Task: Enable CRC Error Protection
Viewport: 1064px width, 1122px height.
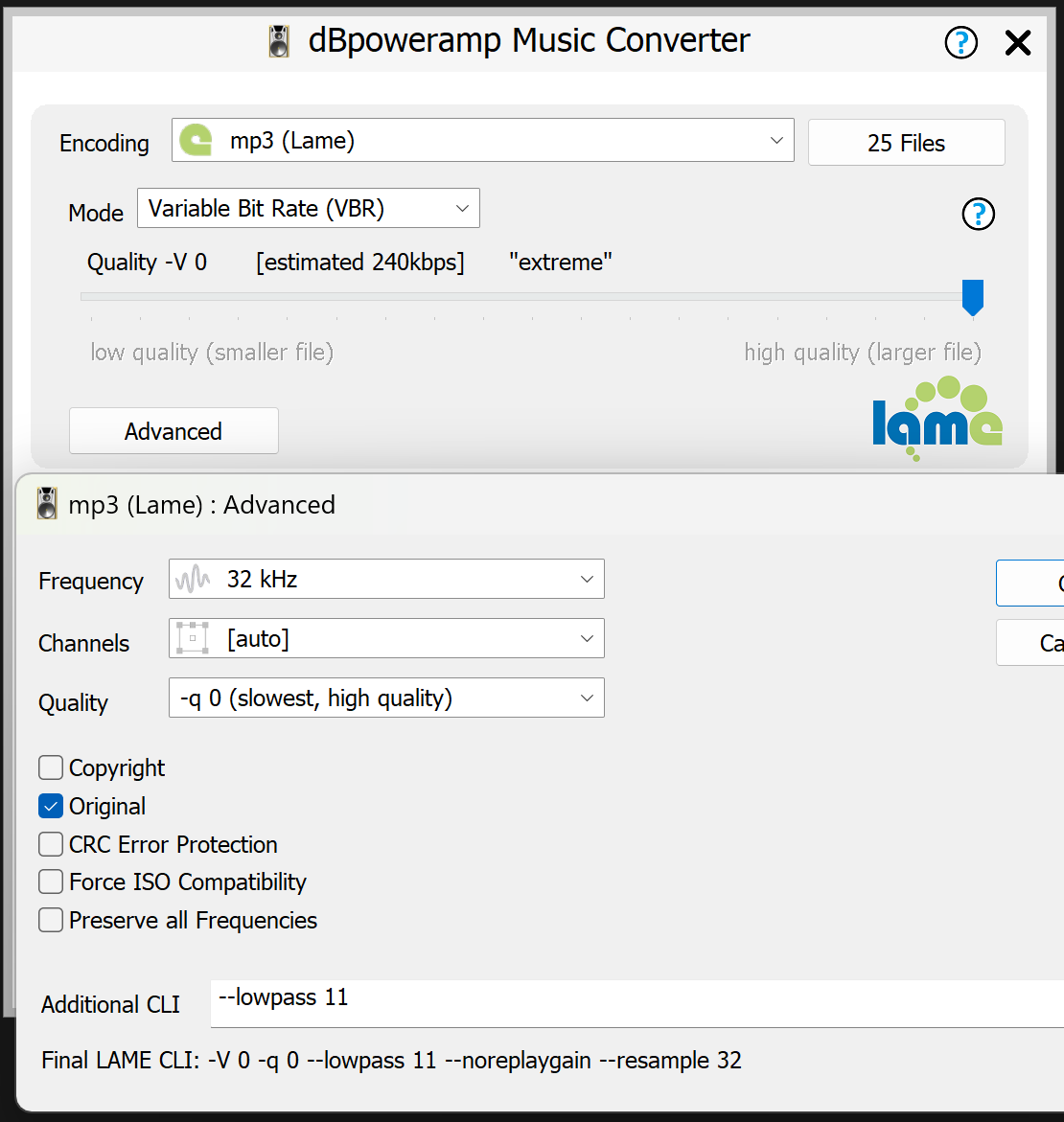Action: 51,844
